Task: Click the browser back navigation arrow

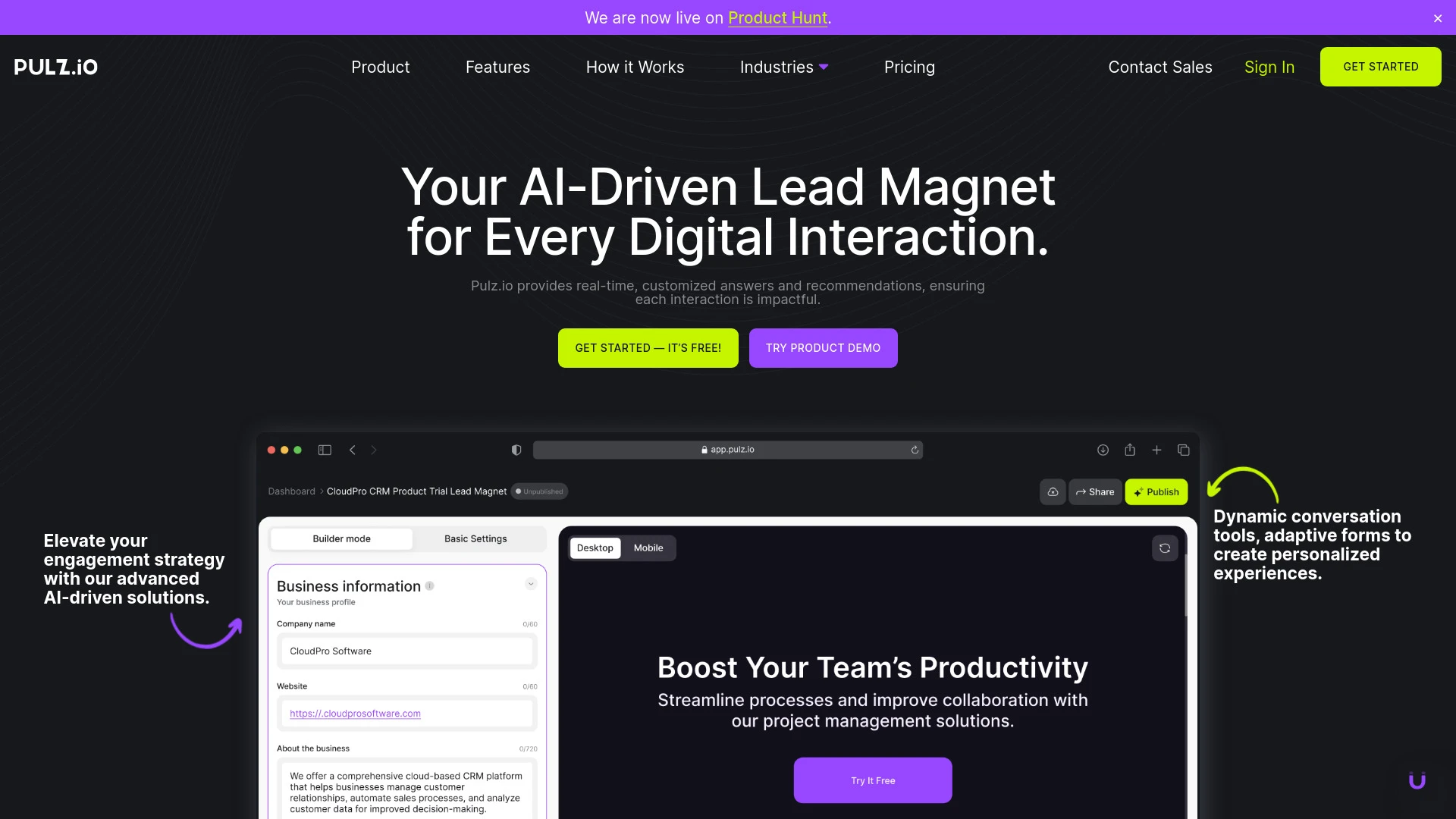Action: 353,450
